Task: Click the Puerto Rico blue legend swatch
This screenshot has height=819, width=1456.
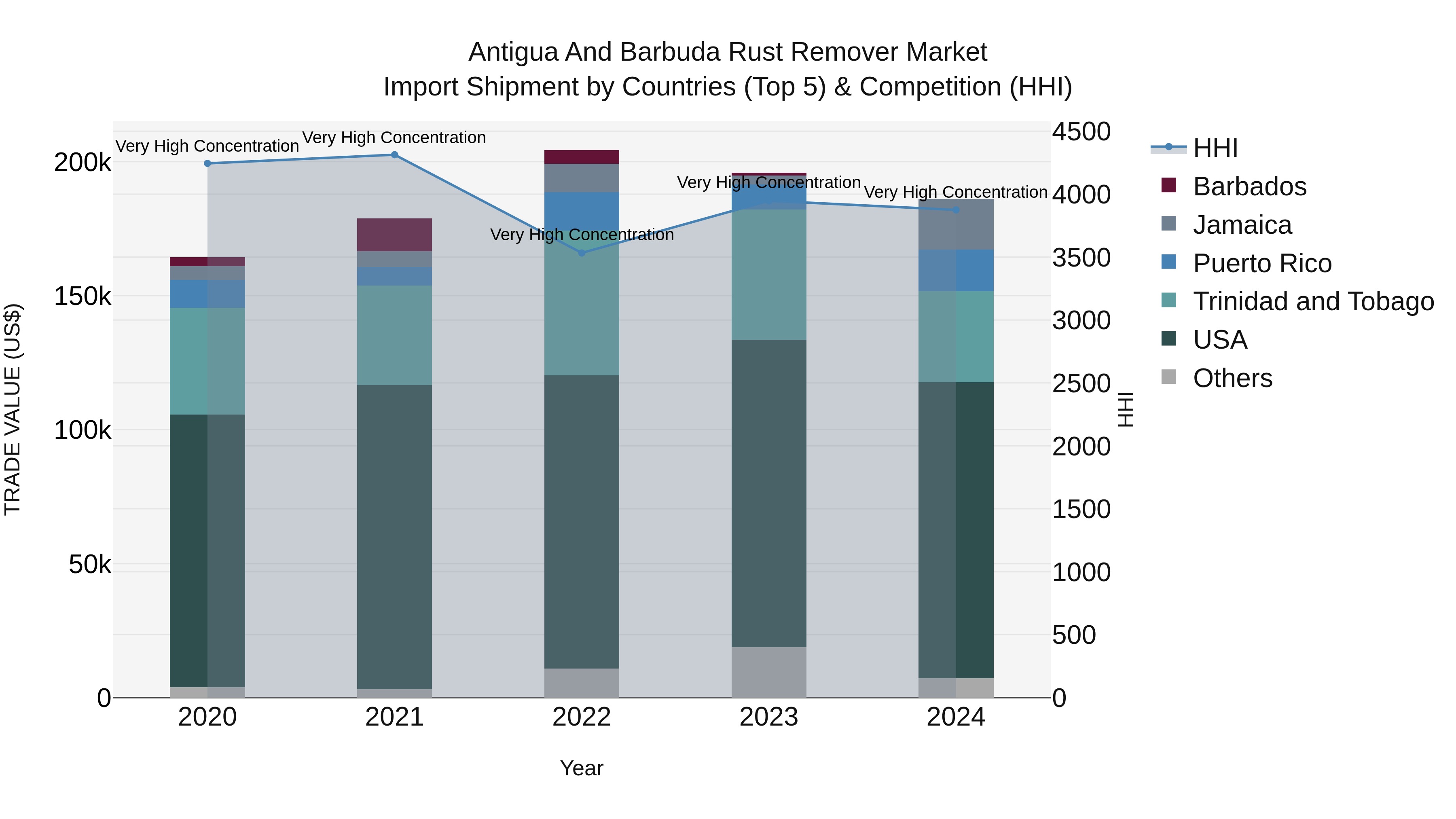Action: [x=1168, y=262]
